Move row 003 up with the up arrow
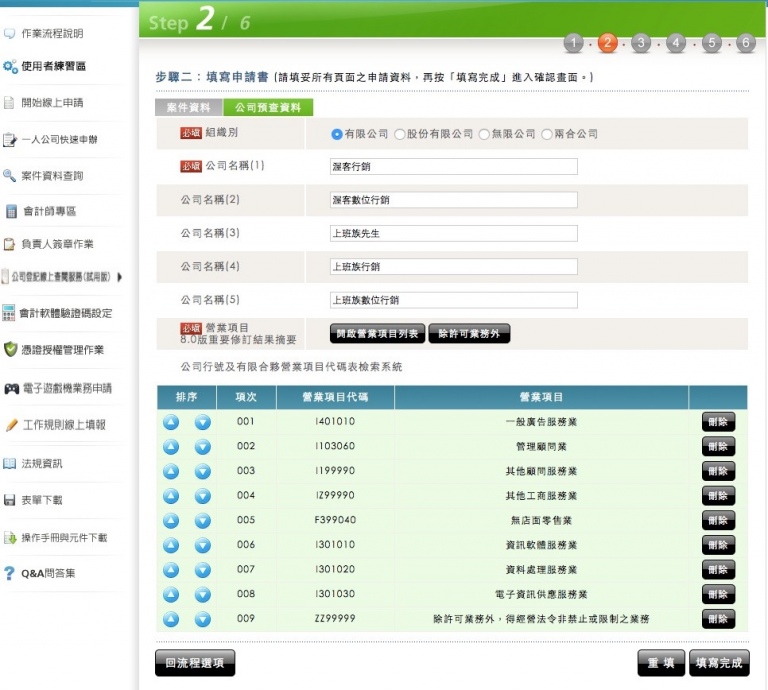Viewport: 768px width, 690px height. (x=171, y=471)
